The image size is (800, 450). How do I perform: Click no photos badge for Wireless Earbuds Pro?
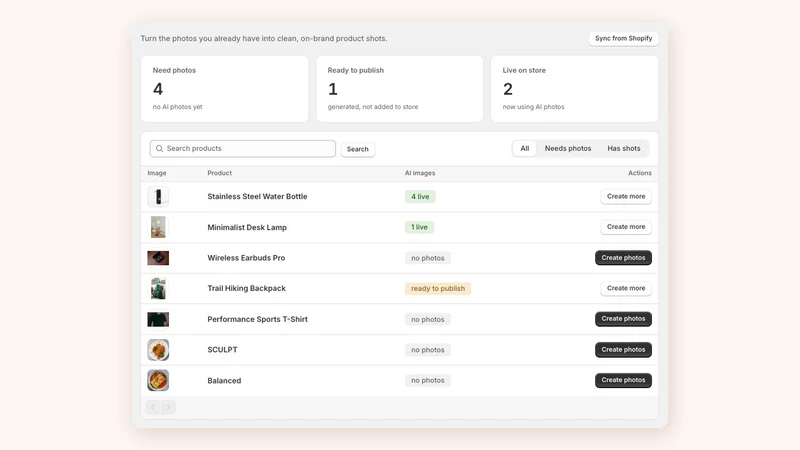428,258
